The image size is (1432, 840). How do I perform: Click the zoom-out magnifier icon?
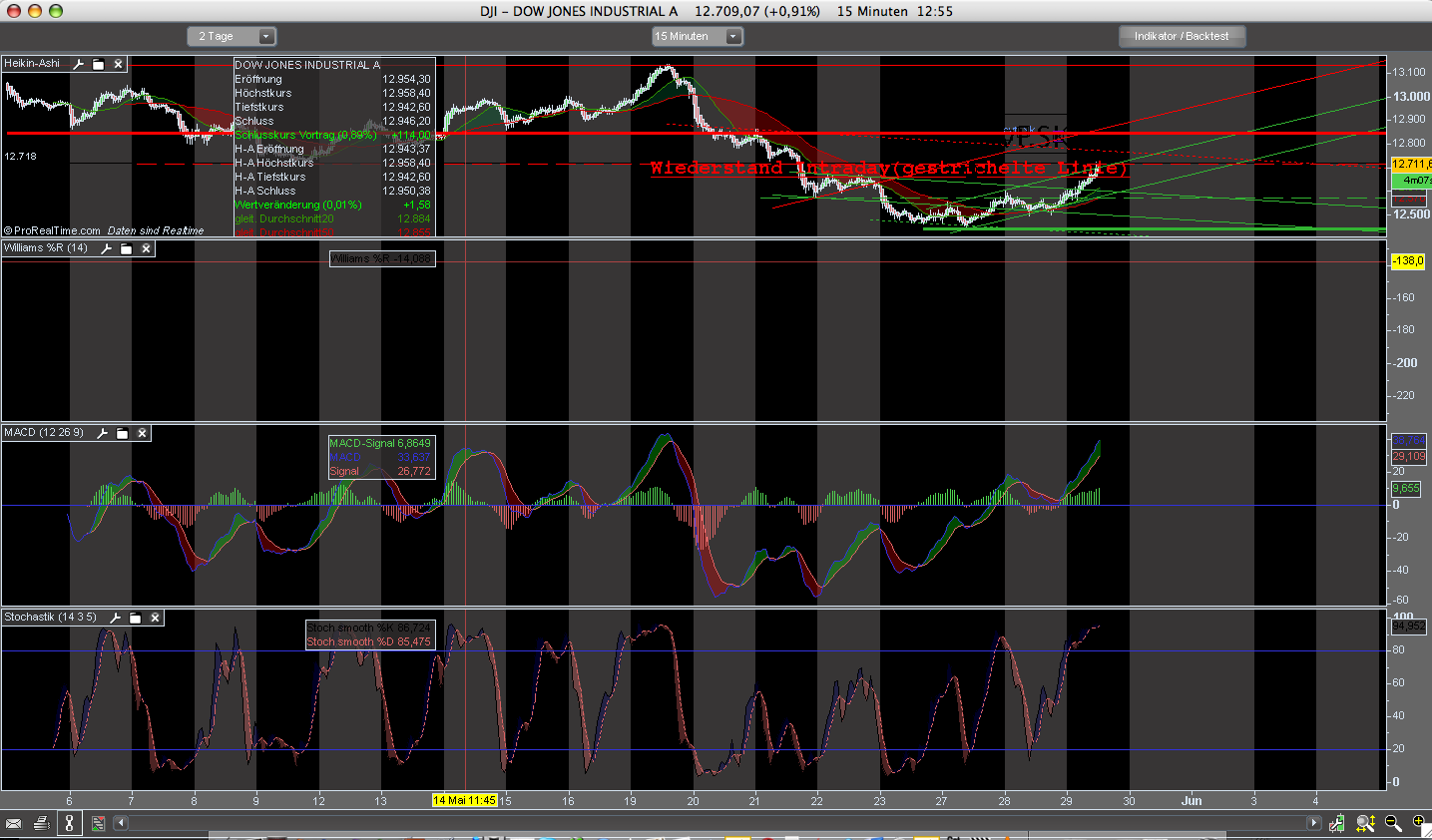1393,823
